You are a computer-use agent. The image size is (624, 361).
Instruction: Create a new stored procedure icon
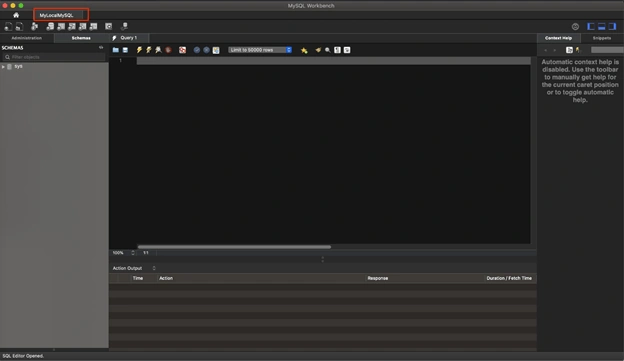coord(82,26)
